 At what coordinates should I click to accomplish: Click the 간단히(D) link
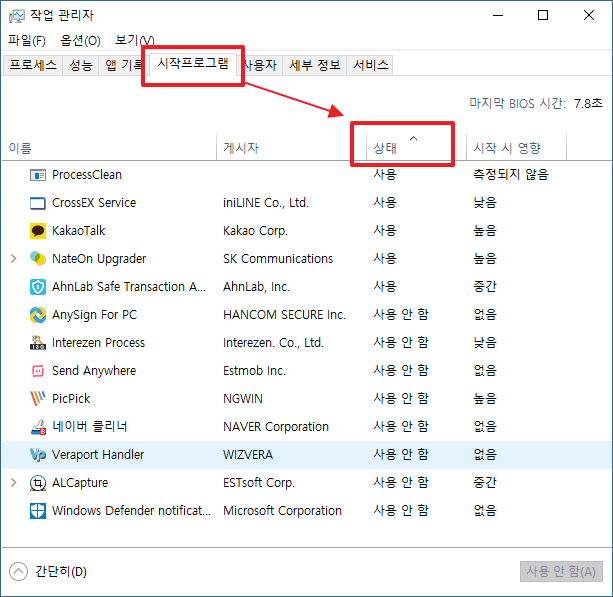61,572
